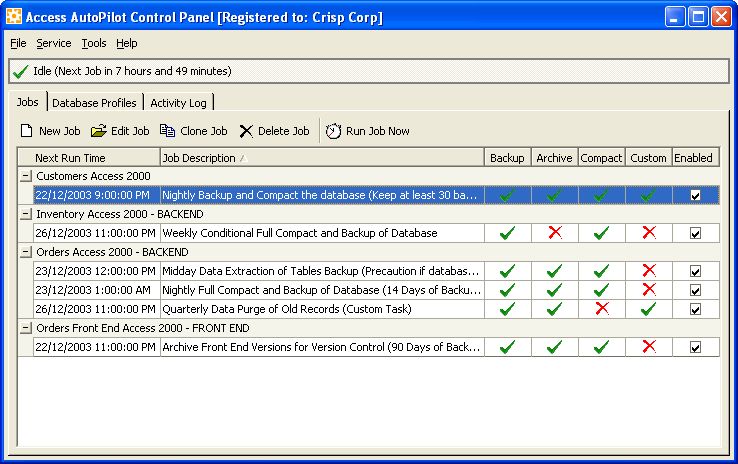The image size is (738, 464).
Task: Select the Nightly Full Compact and Backup row
Action: [320, 290]
